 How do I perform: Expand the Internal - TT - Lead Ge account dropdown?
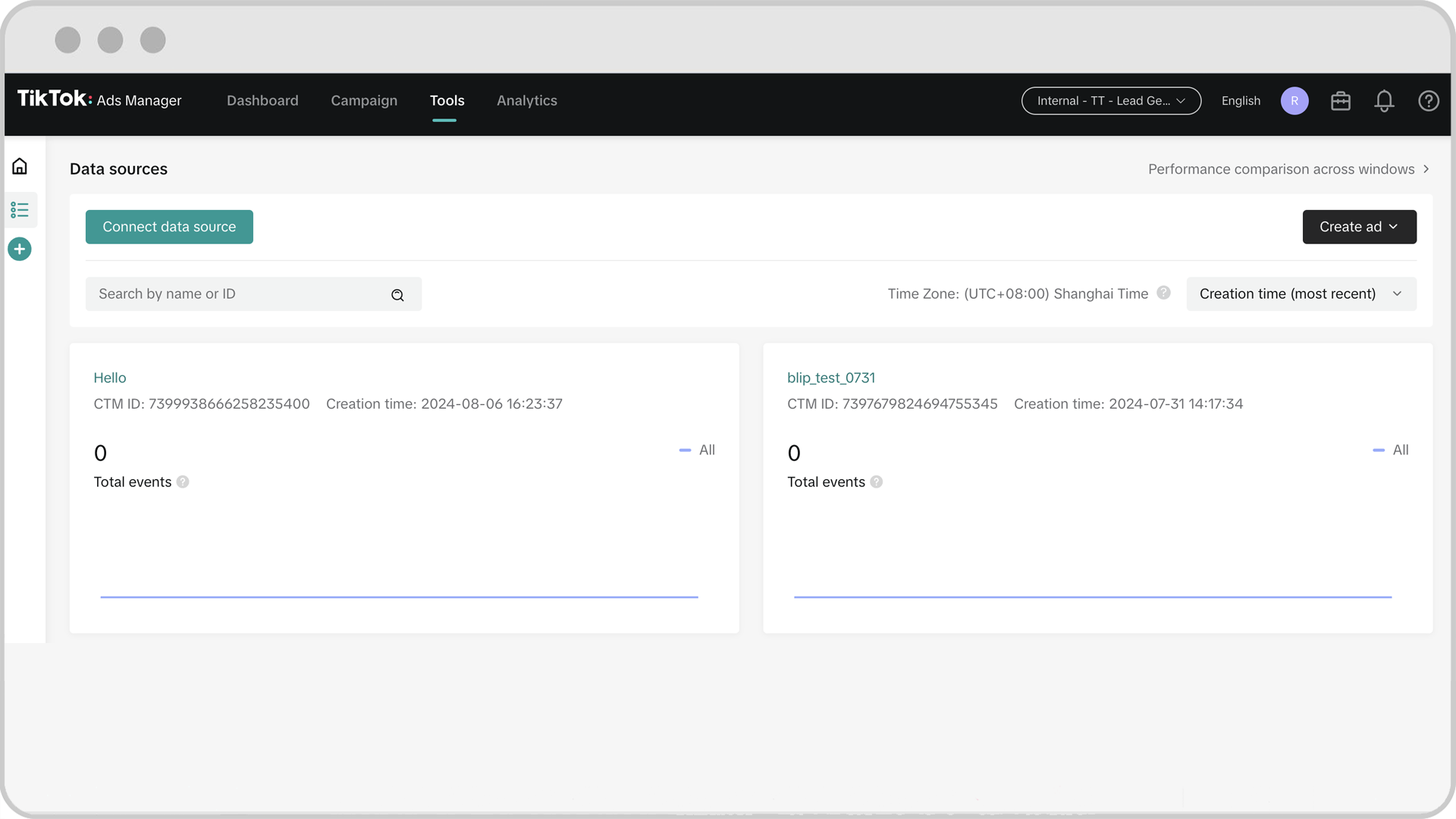coord(1110,101)
